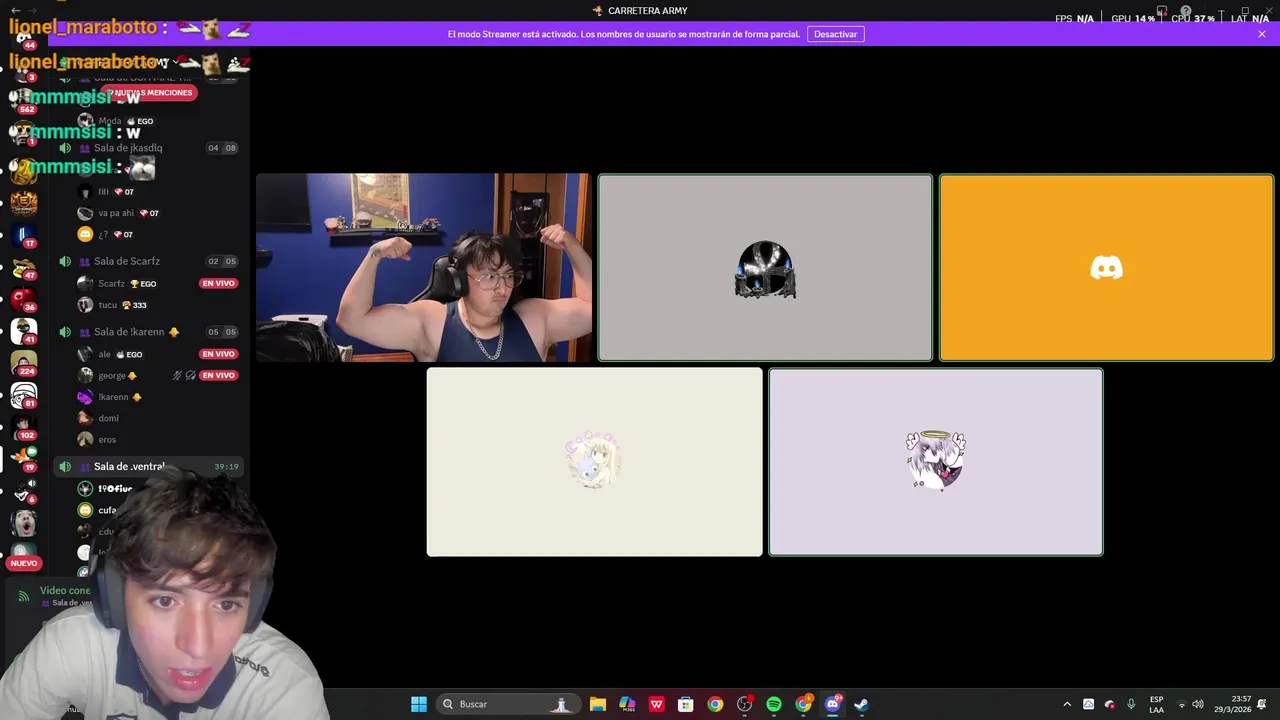Open server icon with 81 badge
This screenshot has height=720, width=1280.
click(24, 395)
